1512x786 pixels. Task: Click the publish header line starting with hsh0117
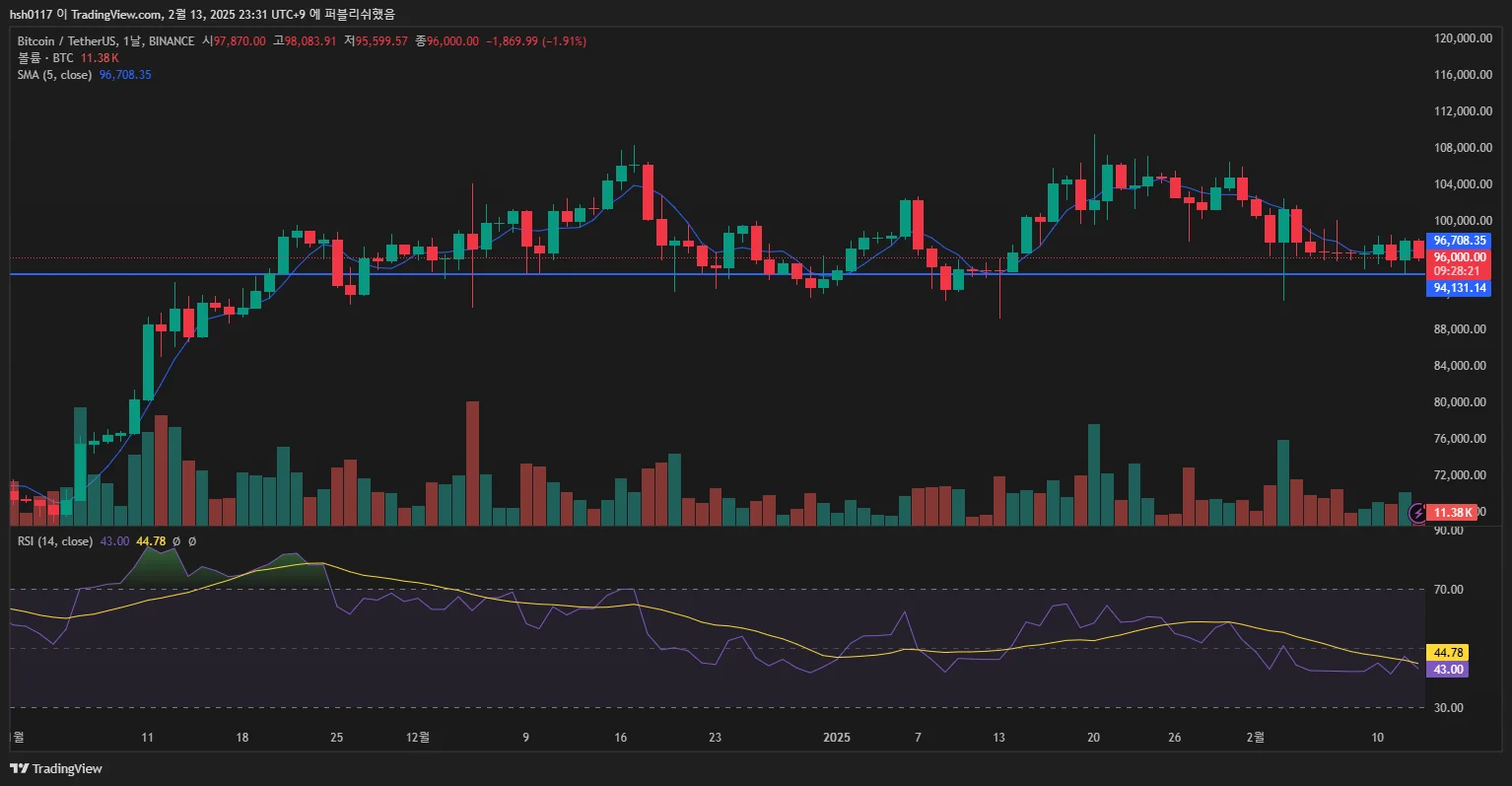pyautogui.click(x=202, y=14)
